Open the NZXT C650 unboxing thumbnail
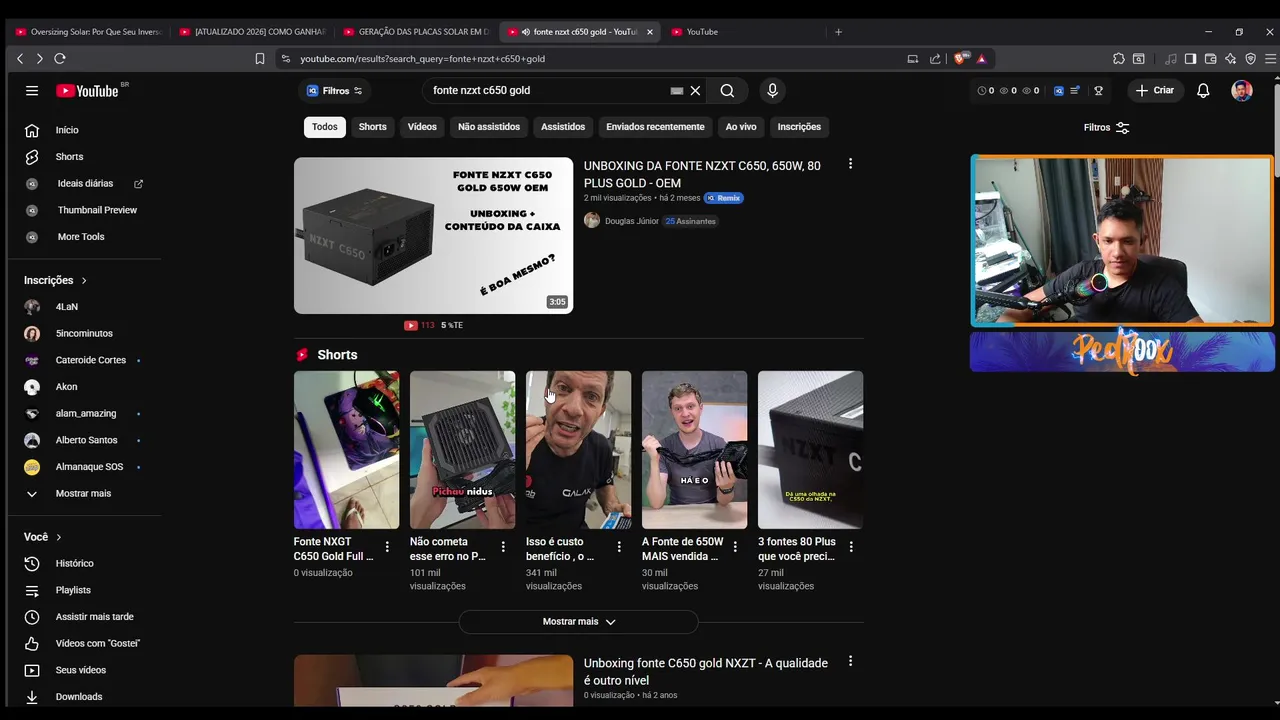The image size is (1280, 720). [x=433, y=235]
